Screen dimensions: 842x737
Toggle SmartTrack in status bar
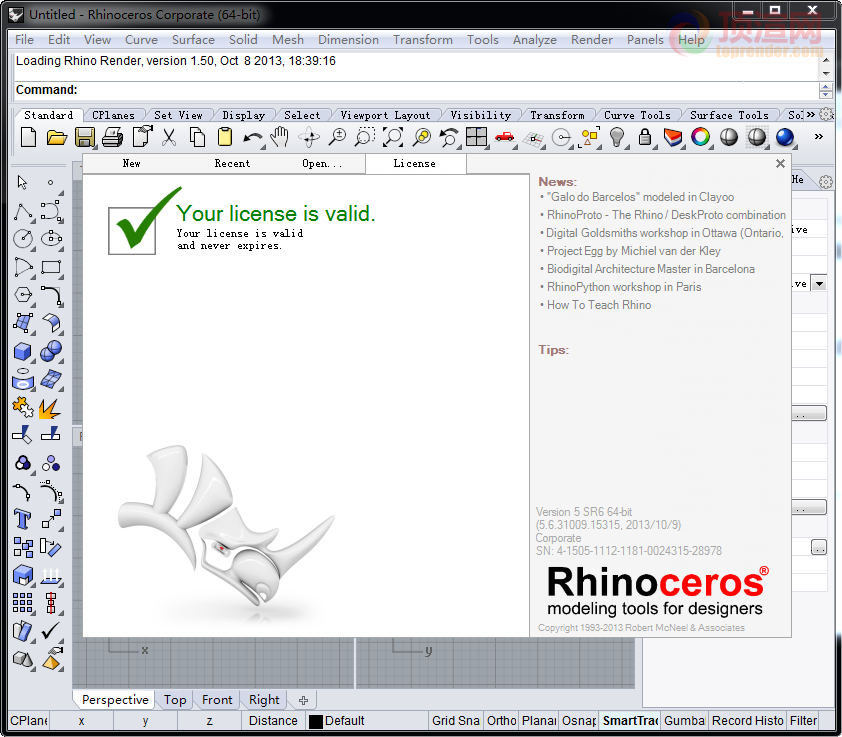[630, 720]
